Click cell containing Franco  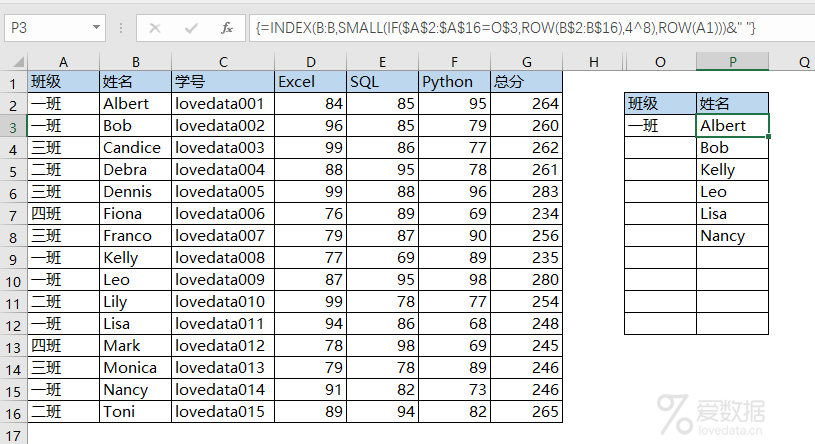pyautogui.click(x=136, y=236)
